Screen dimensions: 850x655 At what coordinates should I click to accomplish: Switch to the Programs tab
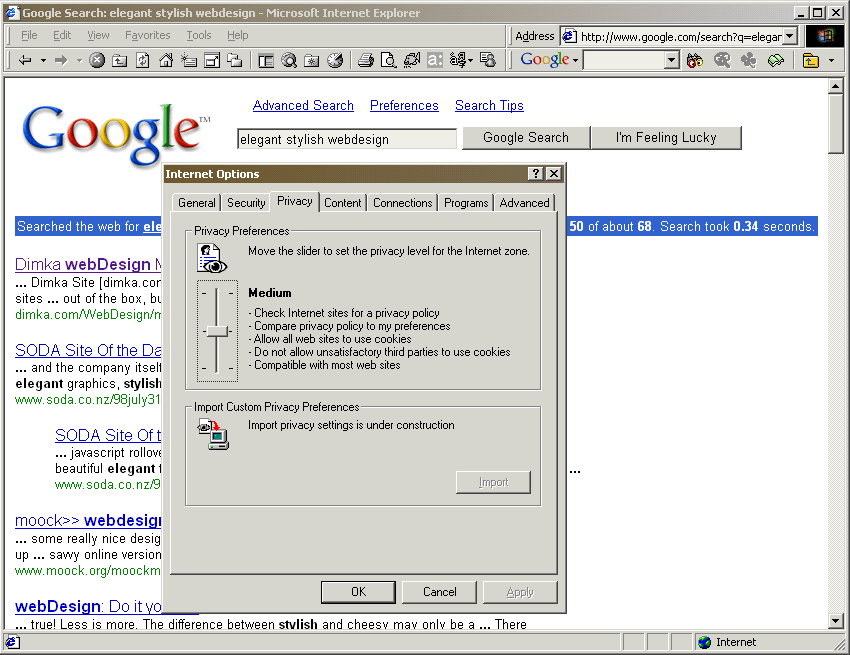[x=466, y=203]
